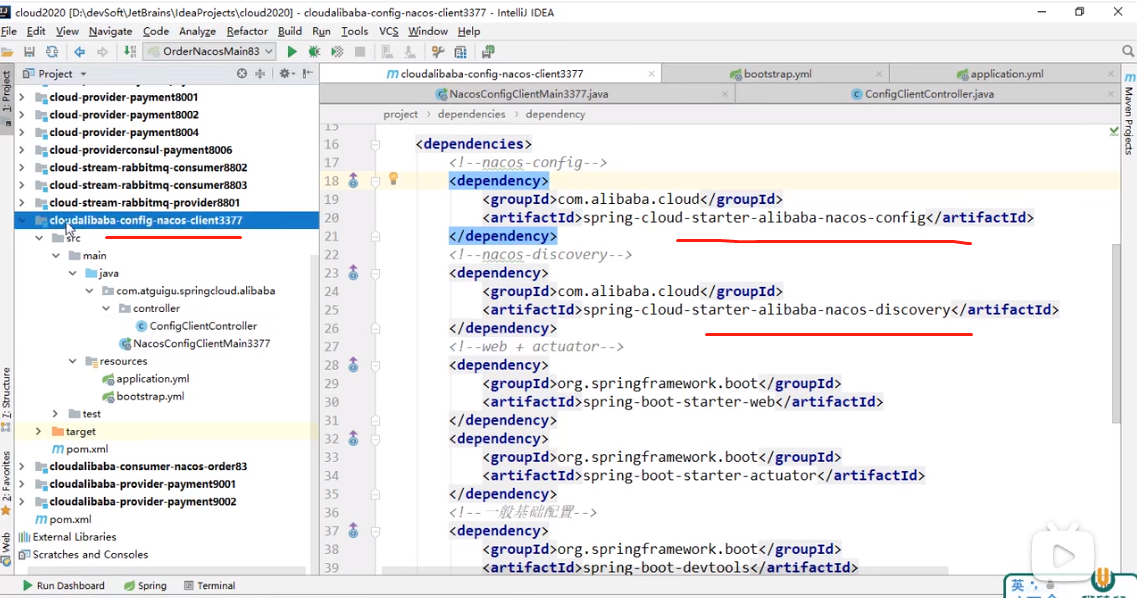Hide the Project tool window

click(x=308, y=73)
